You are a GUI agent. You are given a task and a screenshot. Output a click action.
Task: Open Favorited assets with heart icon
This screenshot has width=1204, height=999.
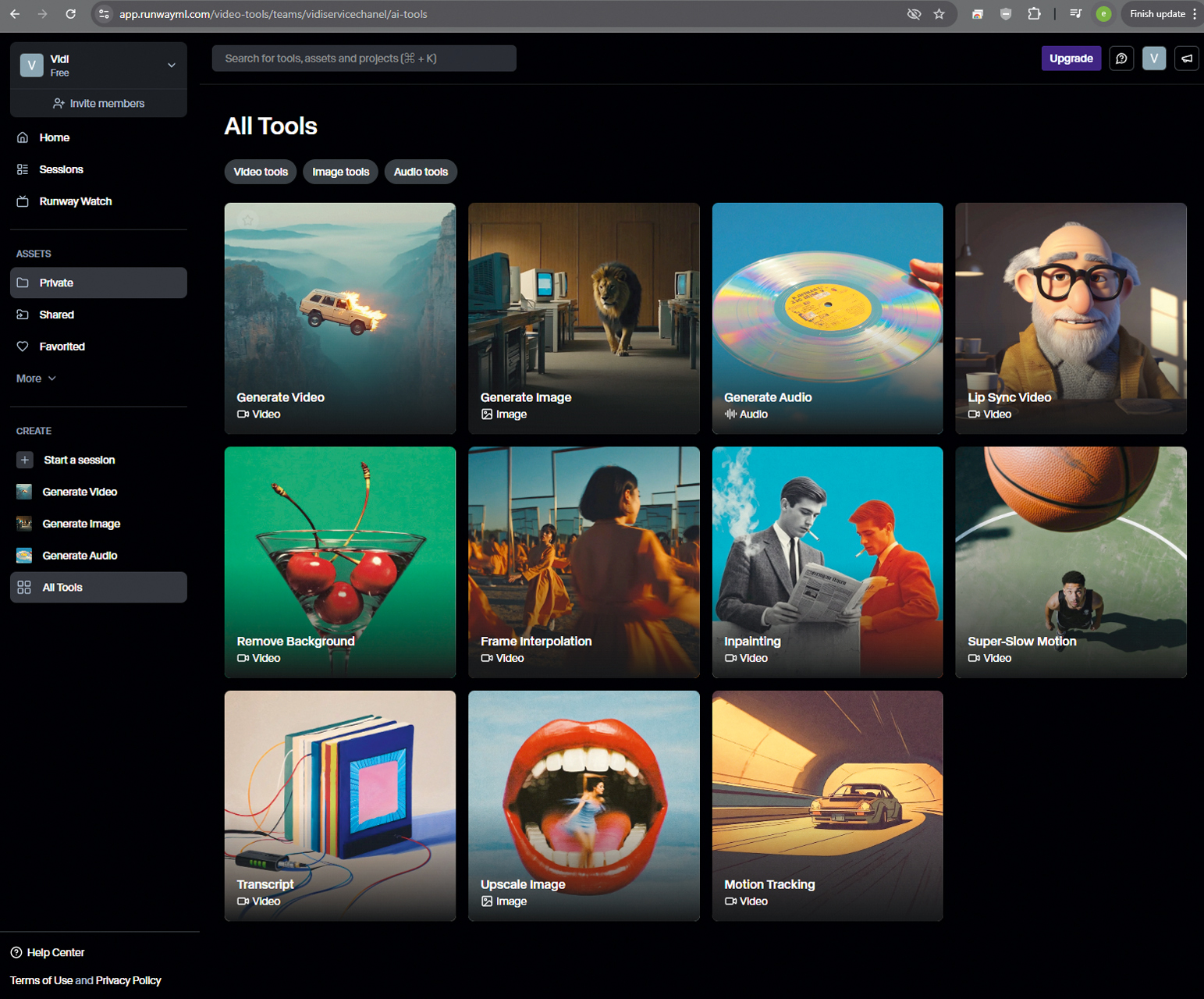(62, 347)
